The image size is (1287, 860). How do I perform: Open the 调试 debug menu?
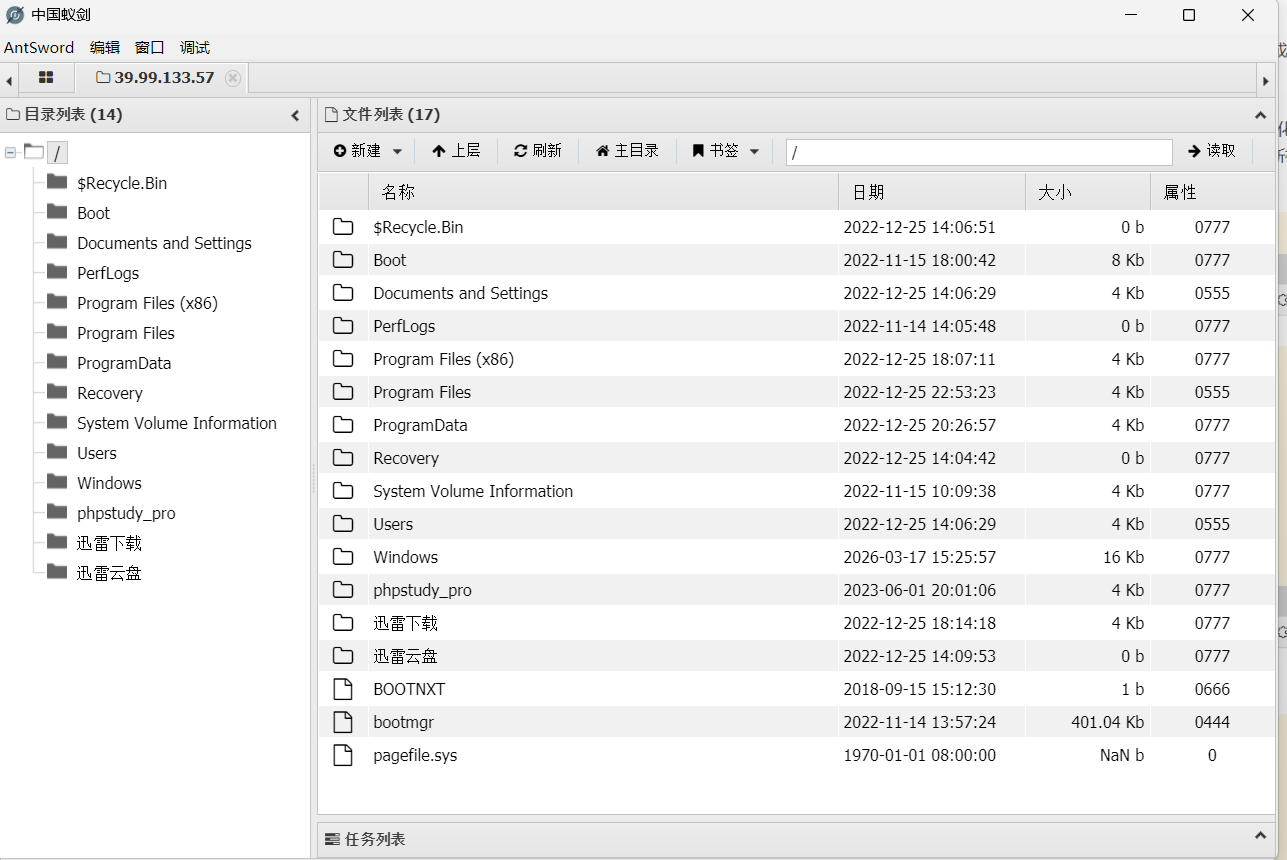coord(195,47)
